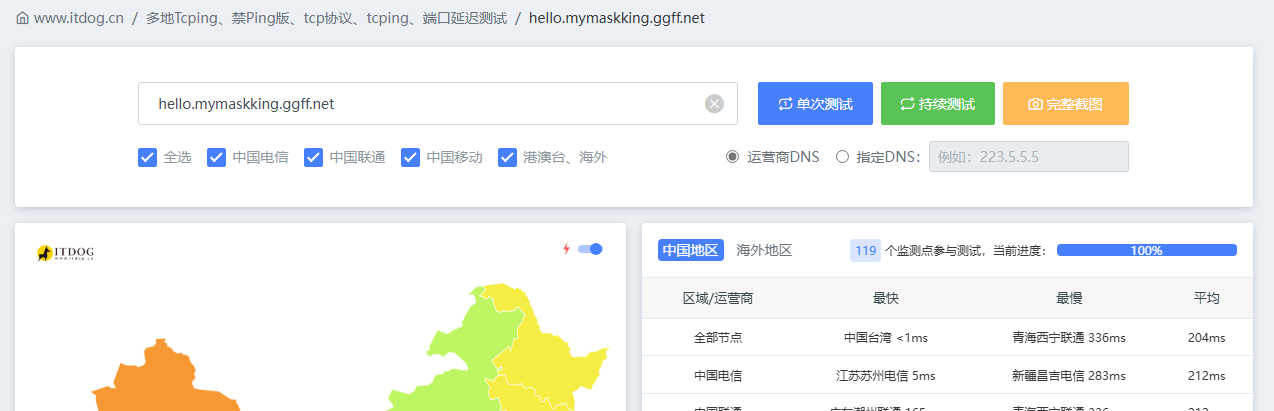
Task: Switch to the 中国地区 tab
Action: (690, 250)
